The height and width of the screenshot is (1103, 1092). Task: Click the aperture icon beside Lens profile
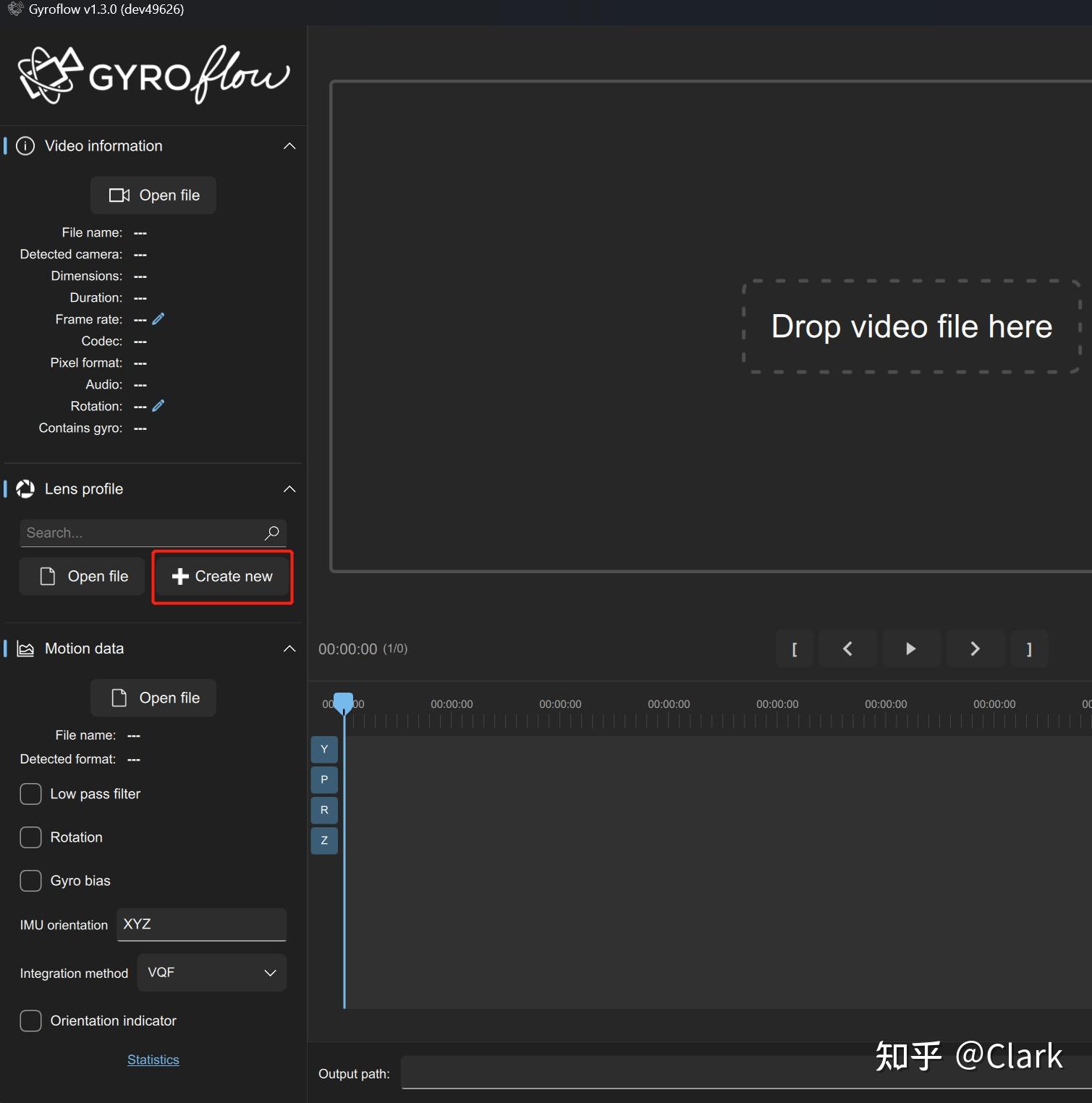click(x=25, y=489)
